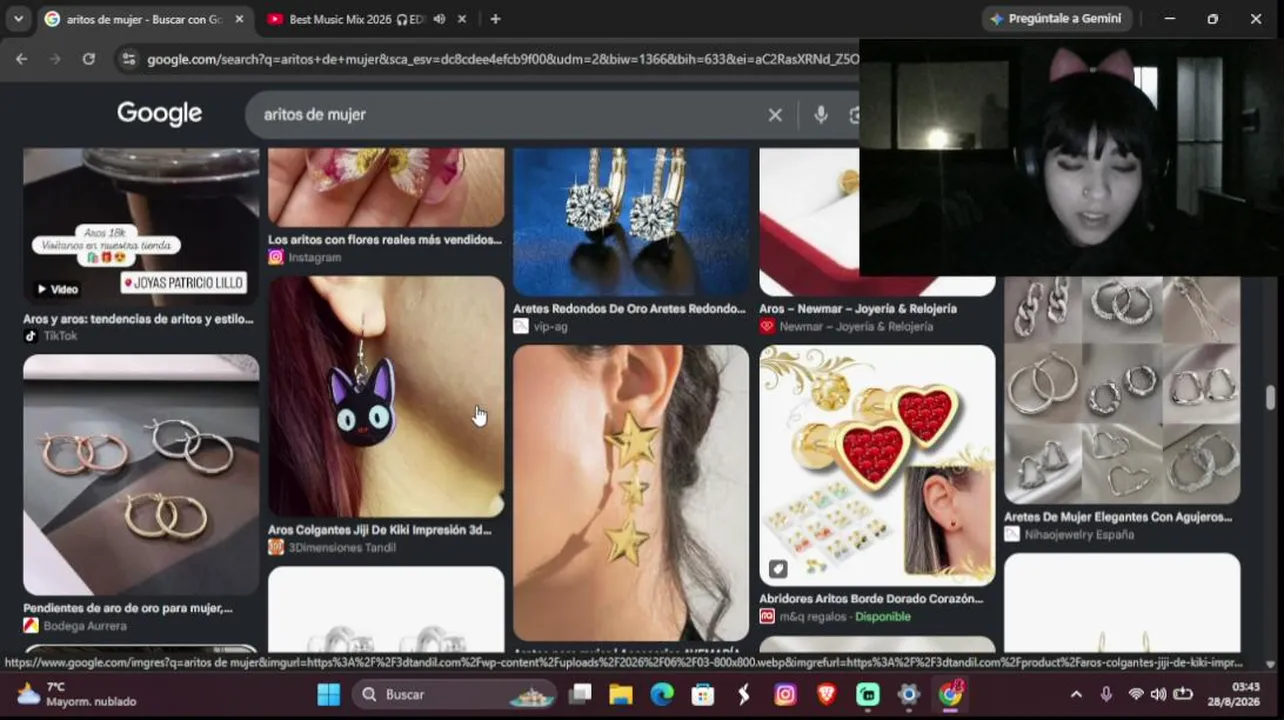1284x720 pixels.
Task: Open 'Los aritos con flores reales' result title
Action: pyautogui.click(x=385, y=240)
